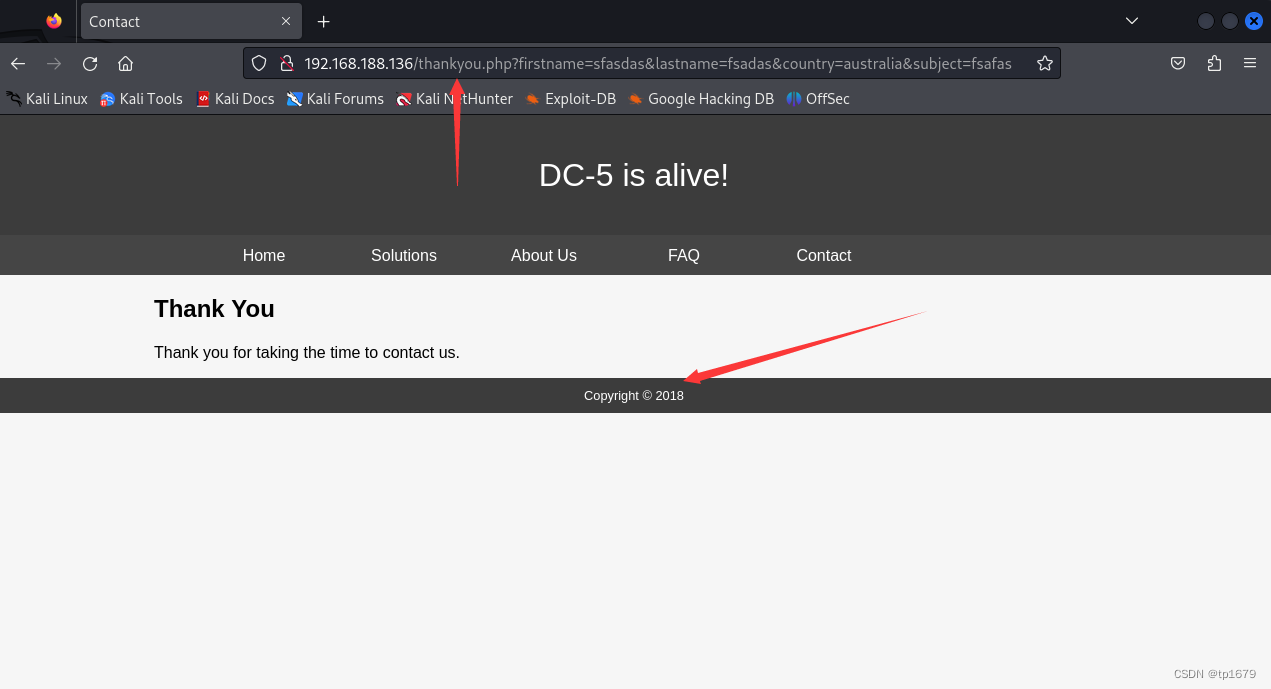1271x689 pixels.
Task: Click the 'Copyright © 2018' footer text
Action: coord(634,396)
